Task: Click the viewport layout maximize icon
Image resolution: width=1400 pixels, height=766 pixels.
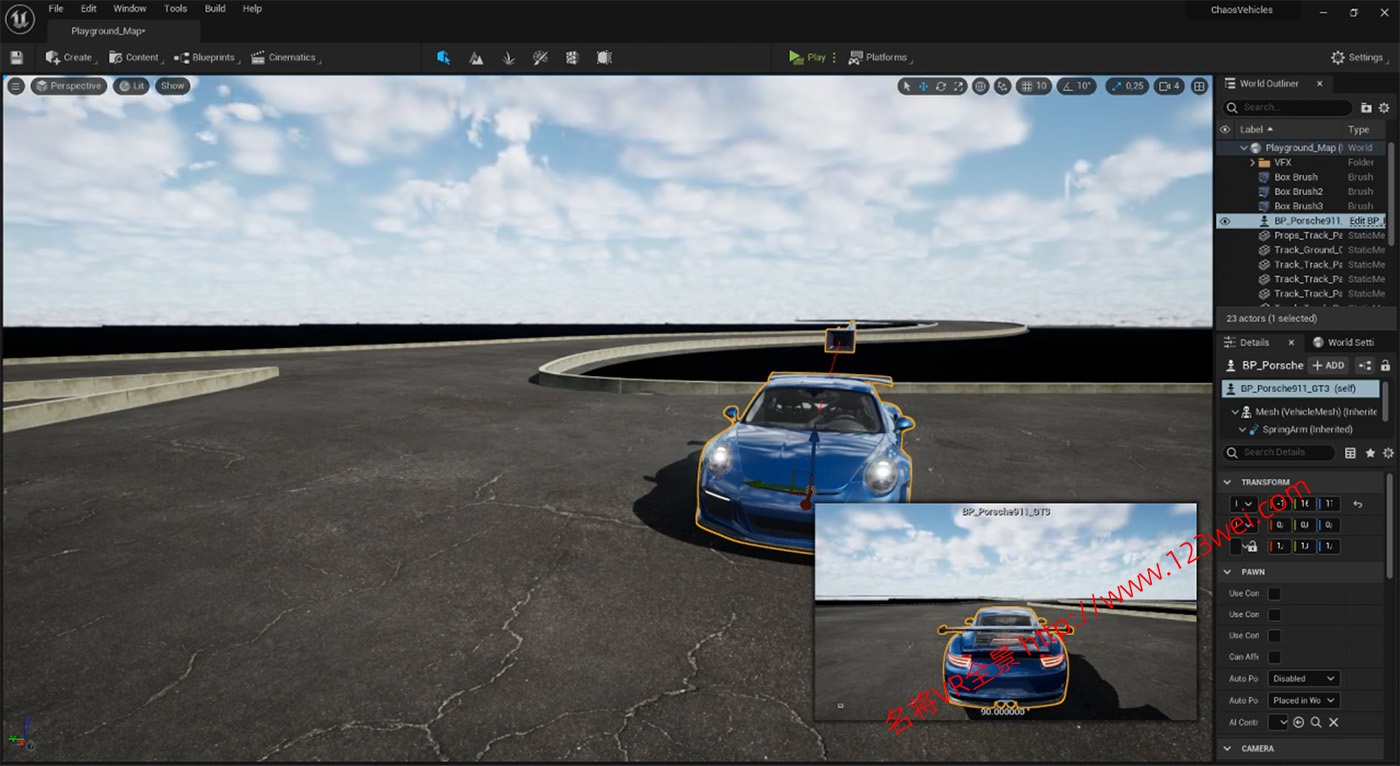Action: tap(1199, 86)
